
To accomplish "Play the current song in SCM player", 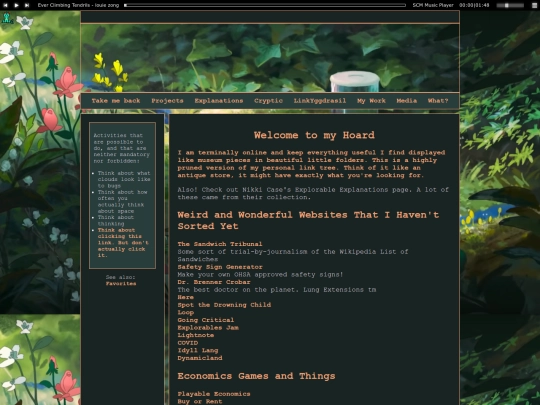I will coord(16,5).
